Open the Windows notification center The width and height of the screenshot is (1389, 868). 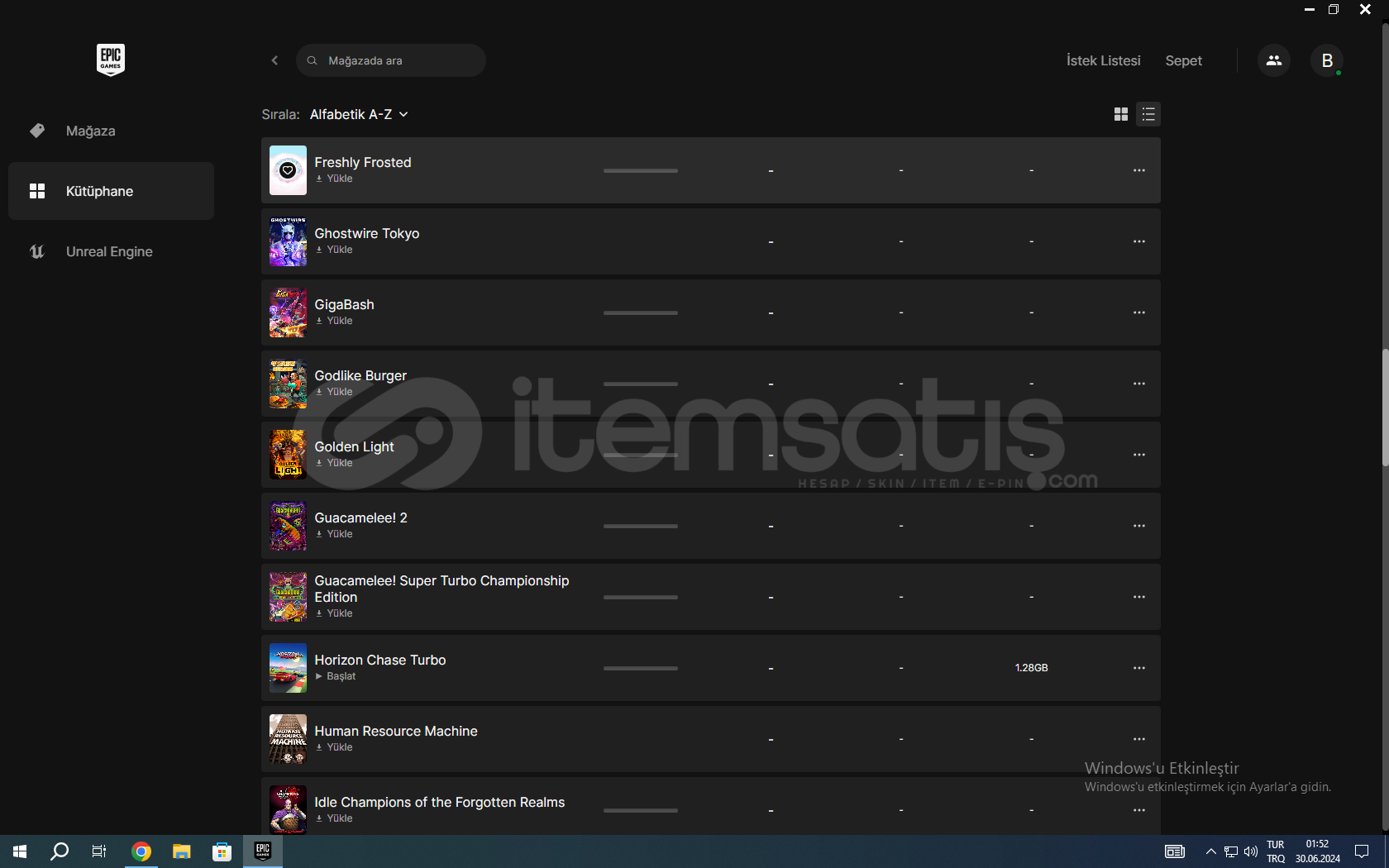pyautogui.click(x=1361, y=851)
